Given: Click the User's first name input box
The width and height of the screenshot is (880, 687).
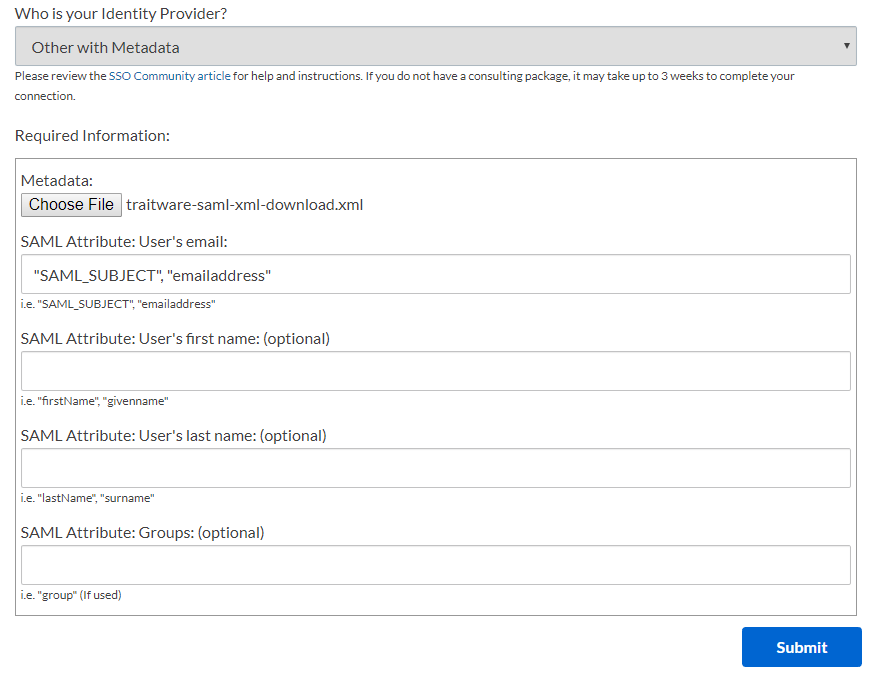Looking at the screenshot, I should coord(436,371).
